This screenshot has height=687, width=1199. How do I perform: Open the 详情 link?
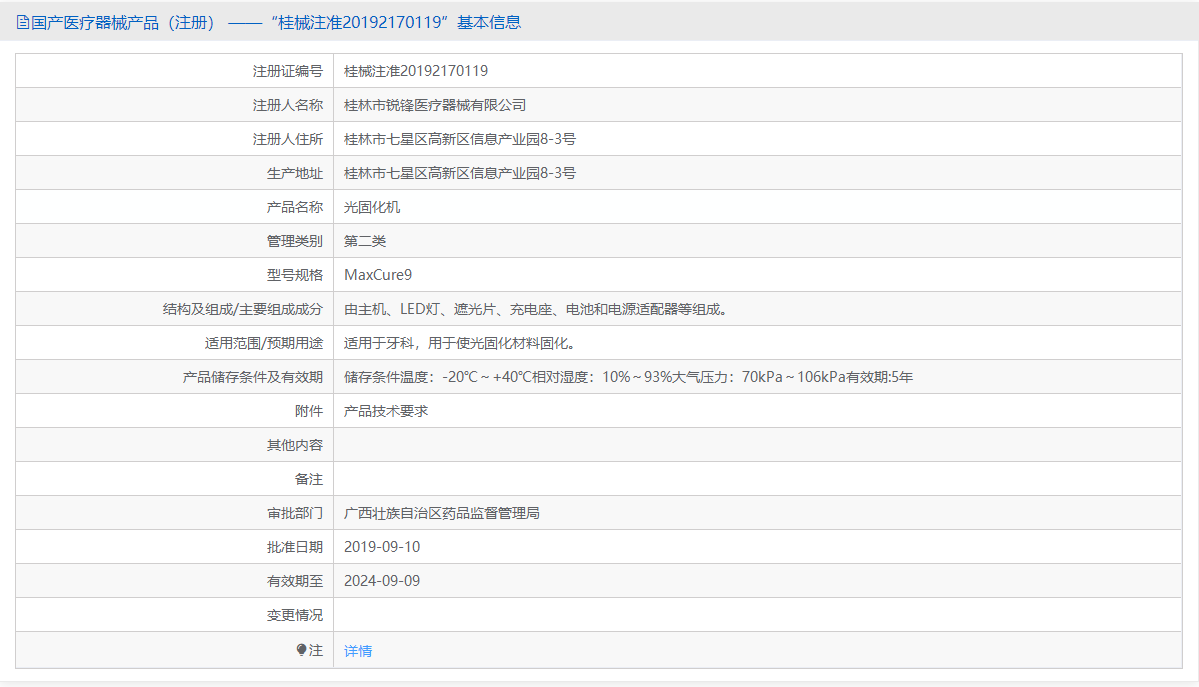[x=357, y=649]
